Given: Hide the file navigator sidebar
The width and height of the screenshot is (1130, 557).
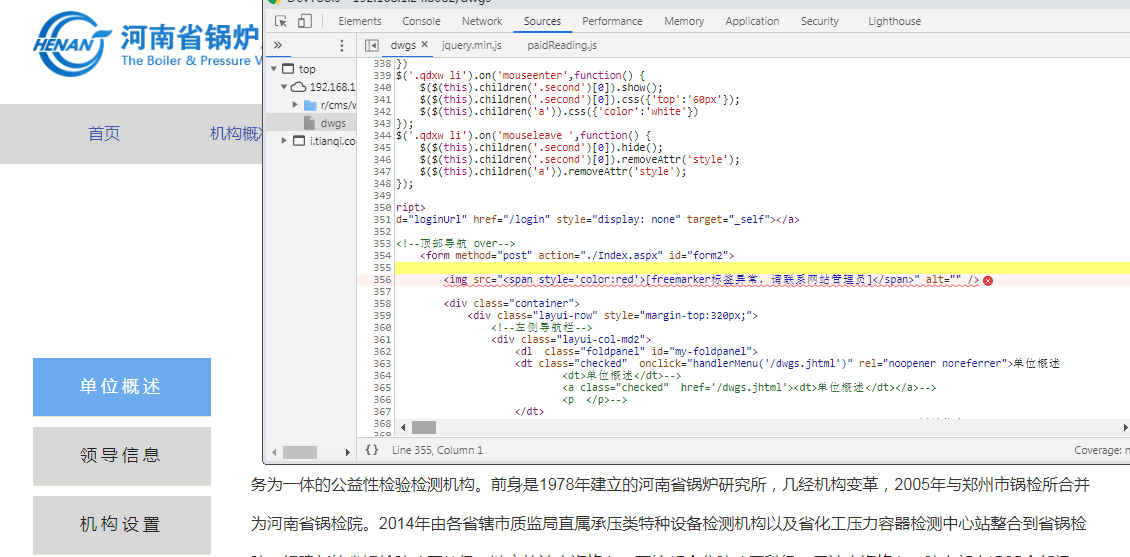Looking at the screenshot, I should (372, 45).
